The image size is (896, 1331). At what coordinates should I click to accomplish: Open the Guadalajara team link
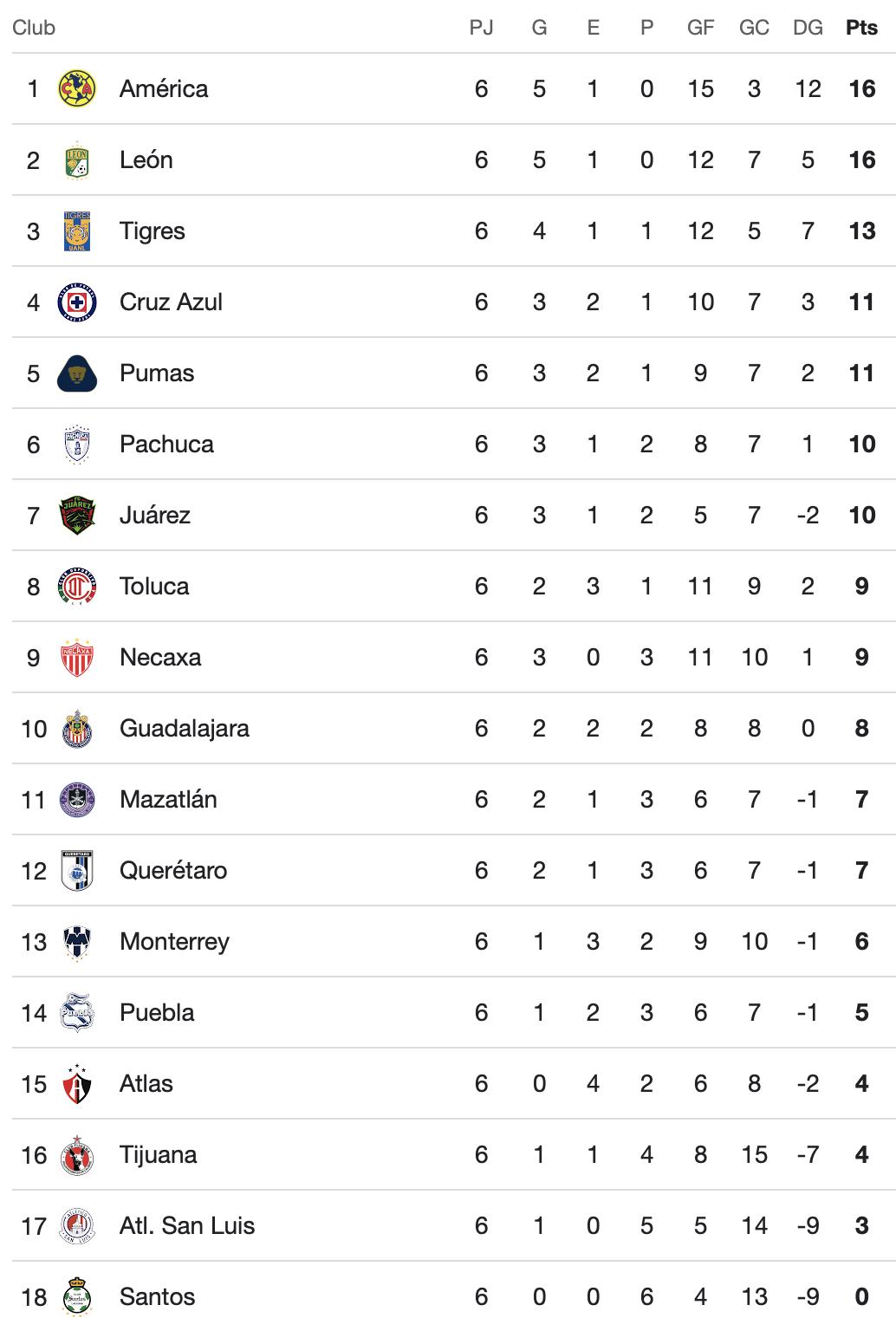tap(184, 728)
